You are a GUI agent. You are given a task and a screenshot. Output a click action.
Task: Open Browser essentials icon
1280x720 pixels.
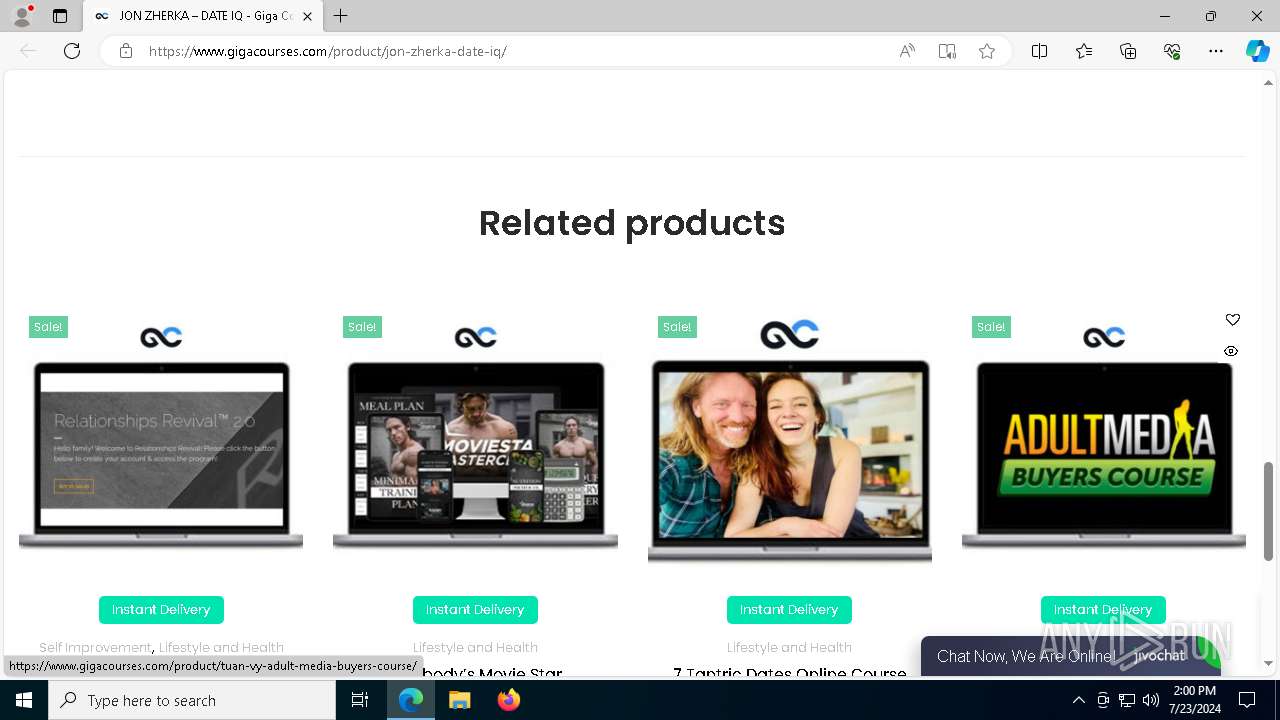tap(1172, 51)
